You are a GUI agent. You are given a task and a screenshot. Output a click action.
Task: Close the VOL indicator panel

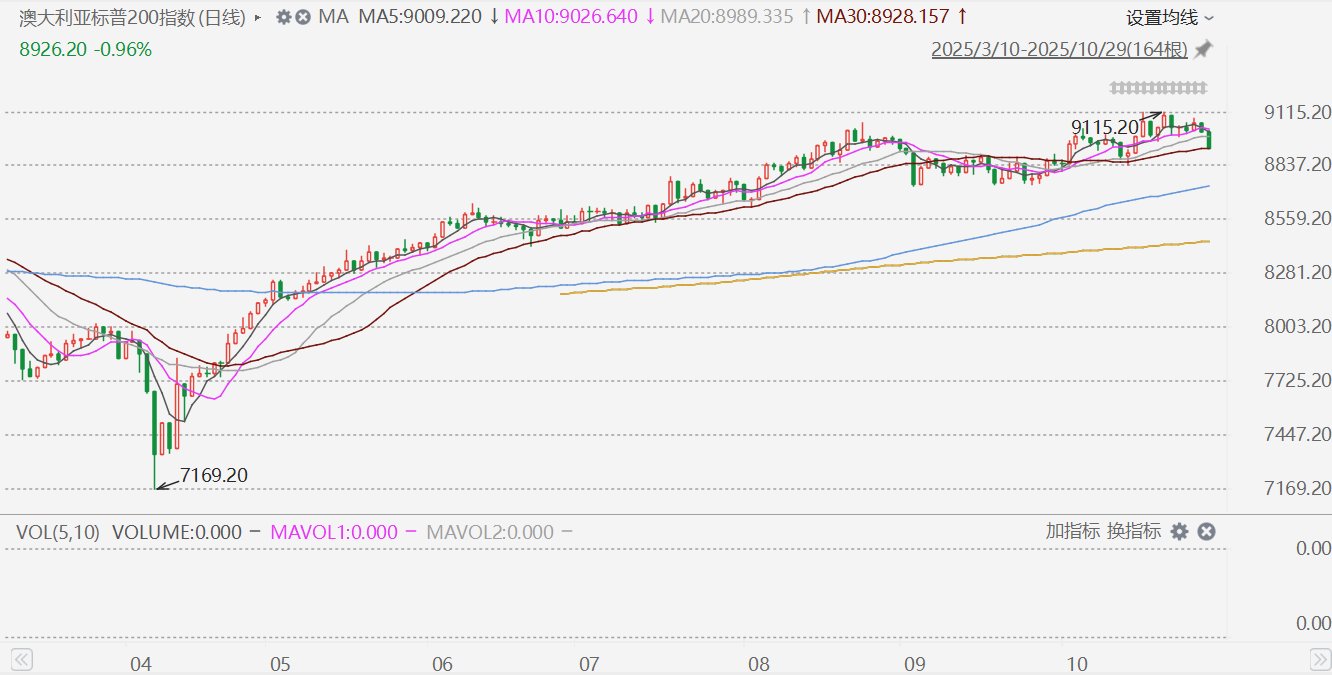tap(1206, 532)
